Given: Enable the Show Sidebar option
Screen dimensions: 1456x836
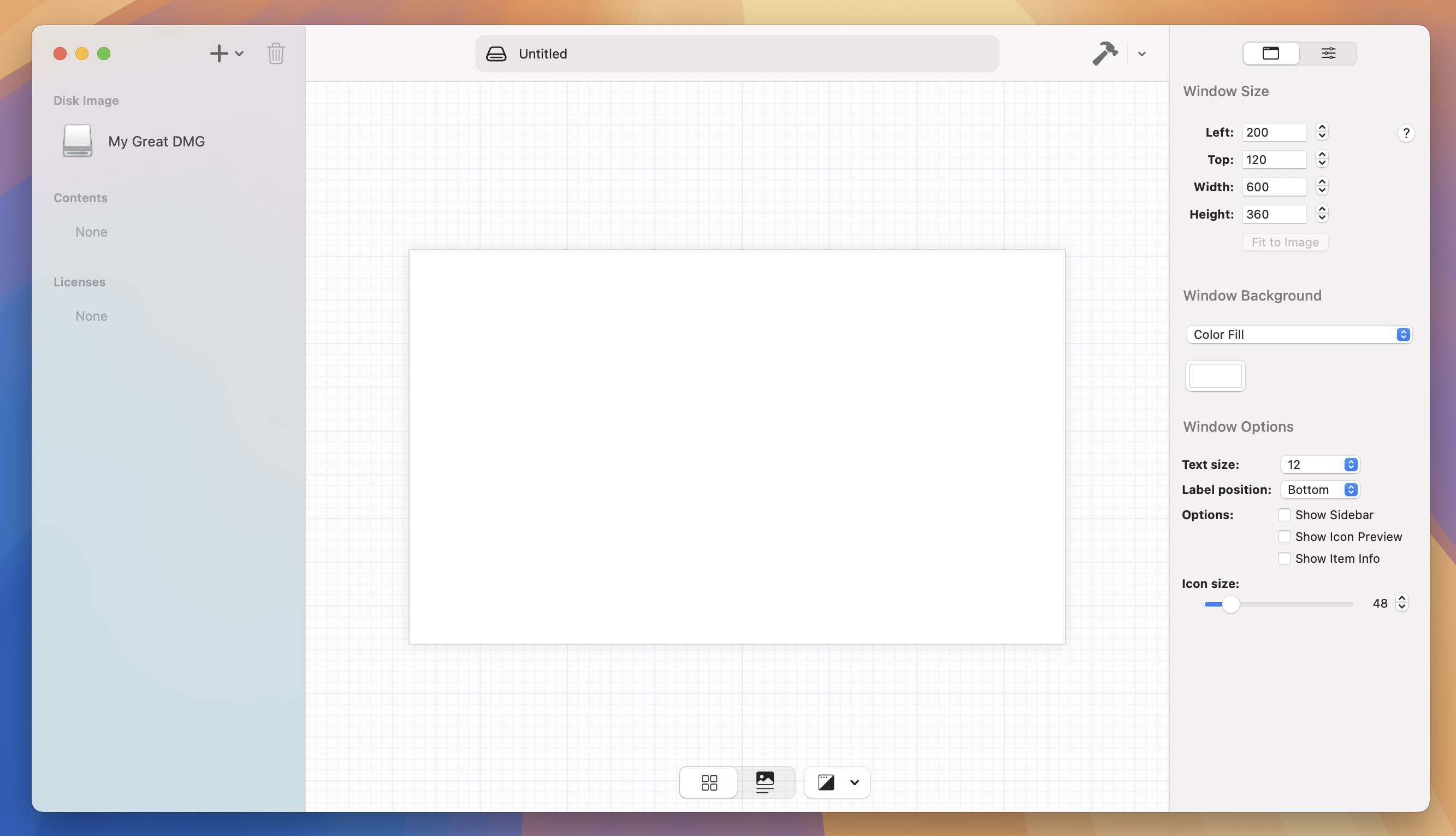Looking at the screenshot, I should click(x=1285, y=515).
